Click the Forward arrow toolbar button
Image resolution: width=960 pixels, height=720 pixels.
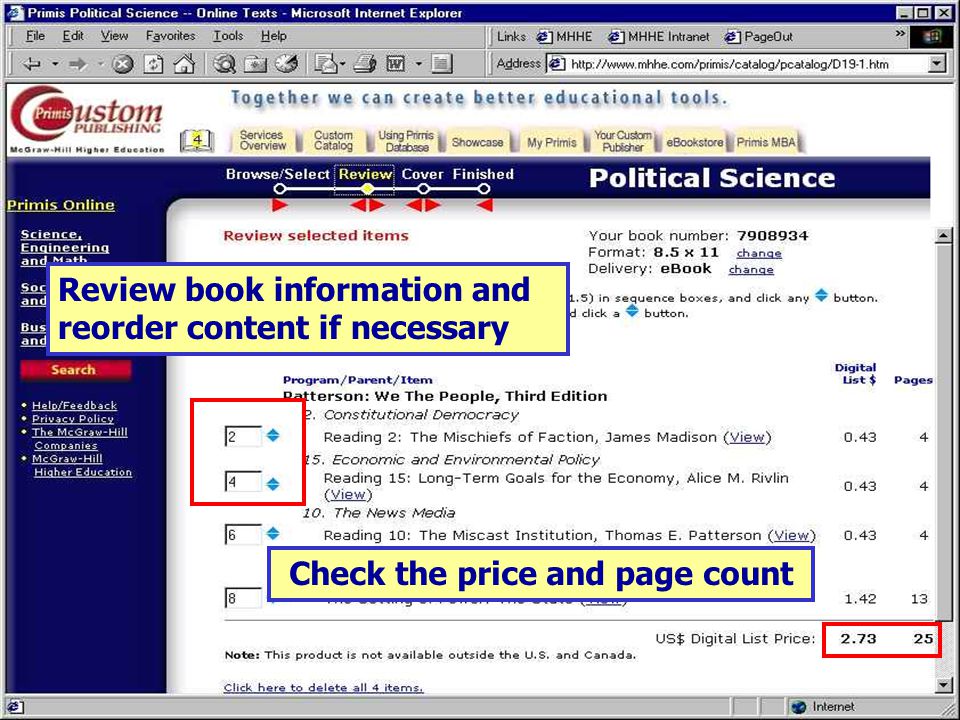coord(78,64)
